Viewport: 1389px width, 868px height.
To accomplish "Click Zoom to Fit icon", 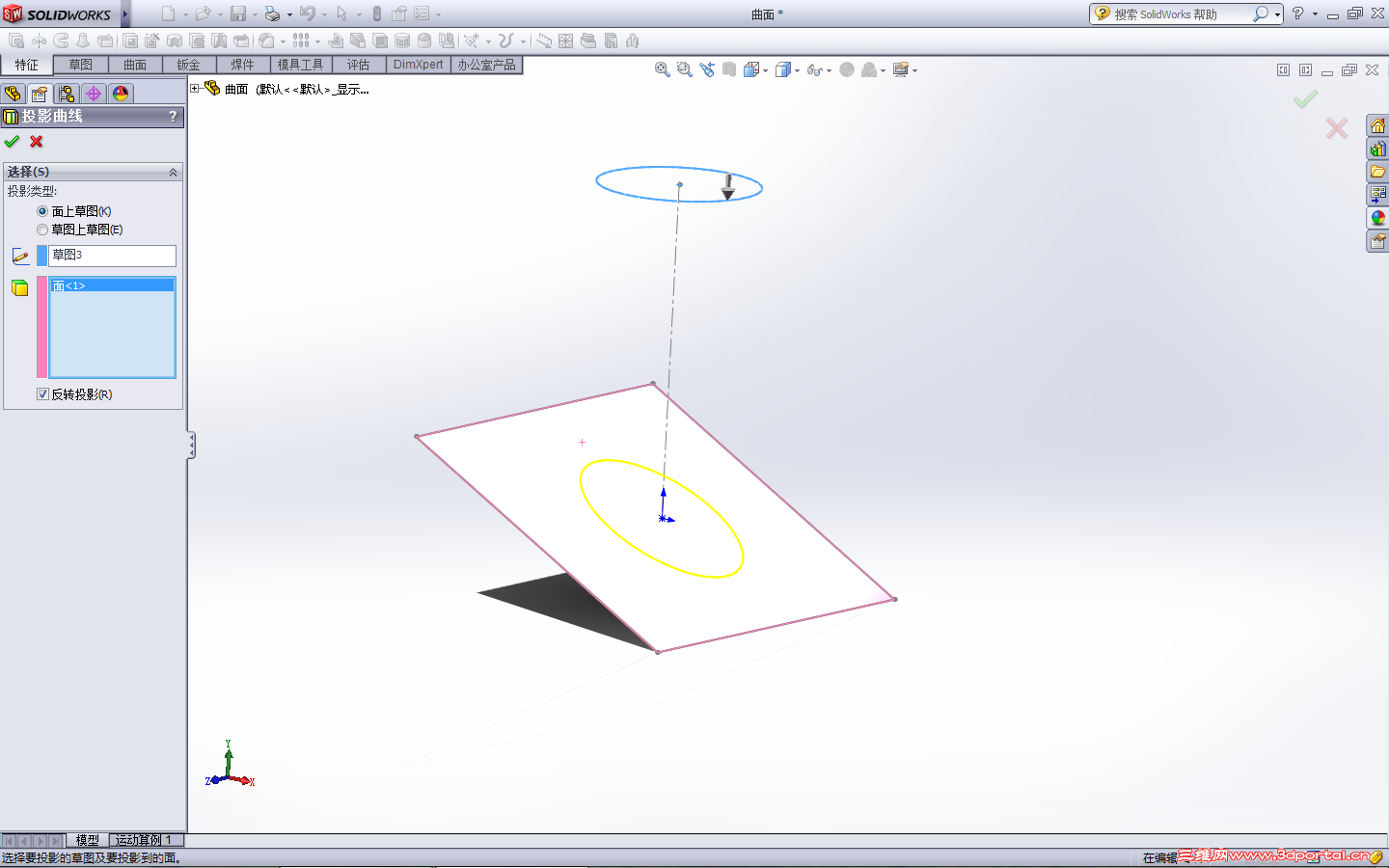I will (663, 69).
